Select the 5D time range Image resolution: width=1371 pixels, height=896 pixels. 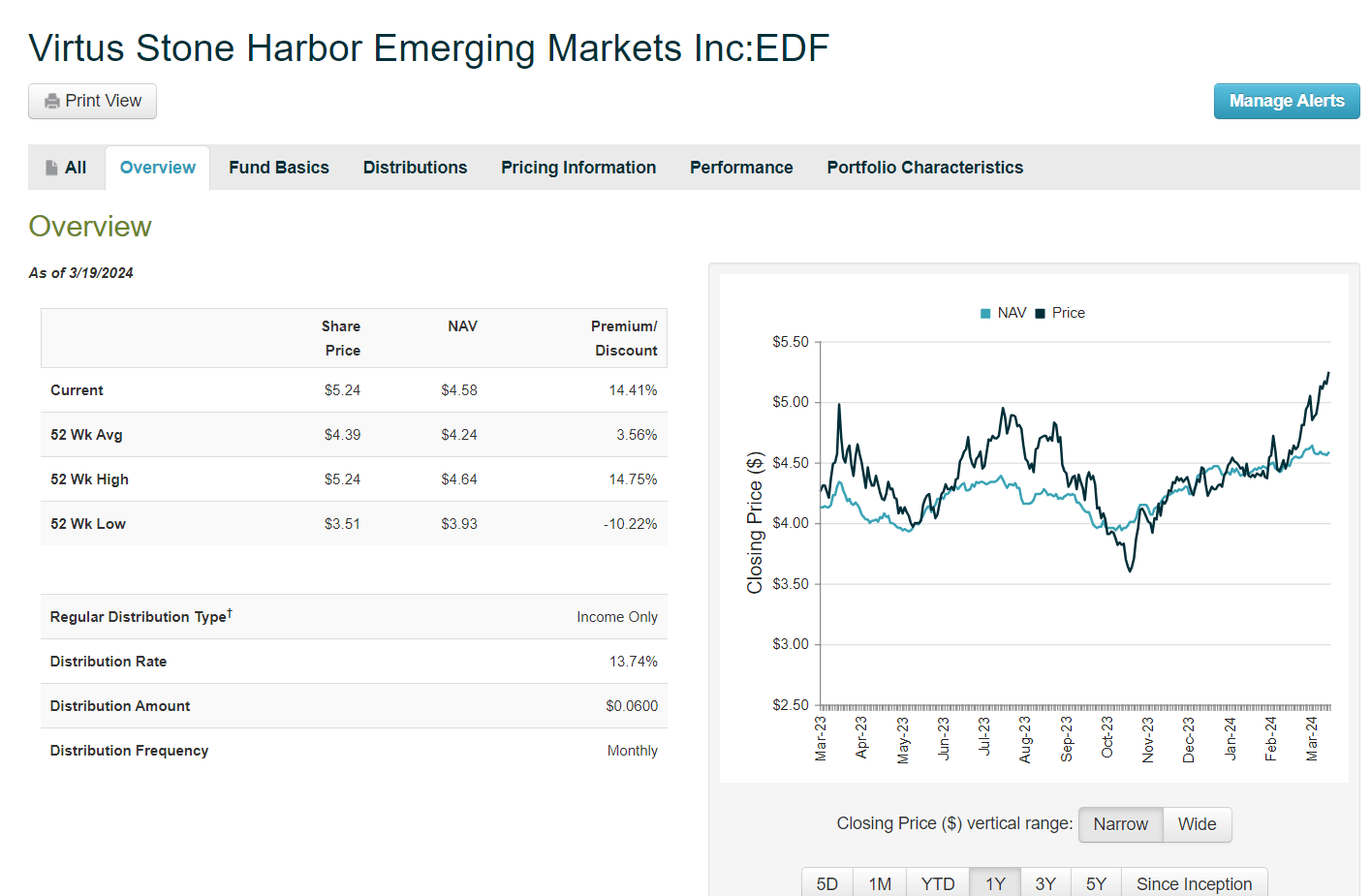point(826,883)
